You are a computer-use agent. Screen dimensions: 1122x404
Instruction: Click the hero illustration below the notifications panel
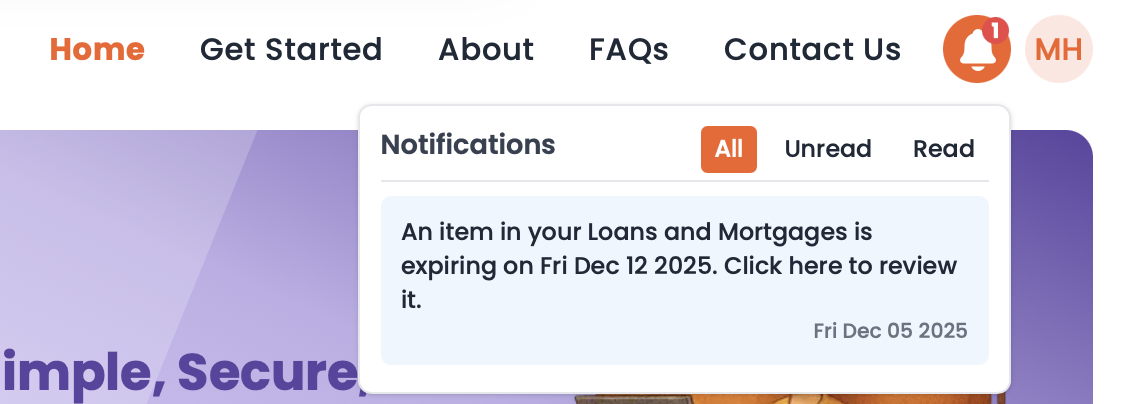(x=791, y=398)
